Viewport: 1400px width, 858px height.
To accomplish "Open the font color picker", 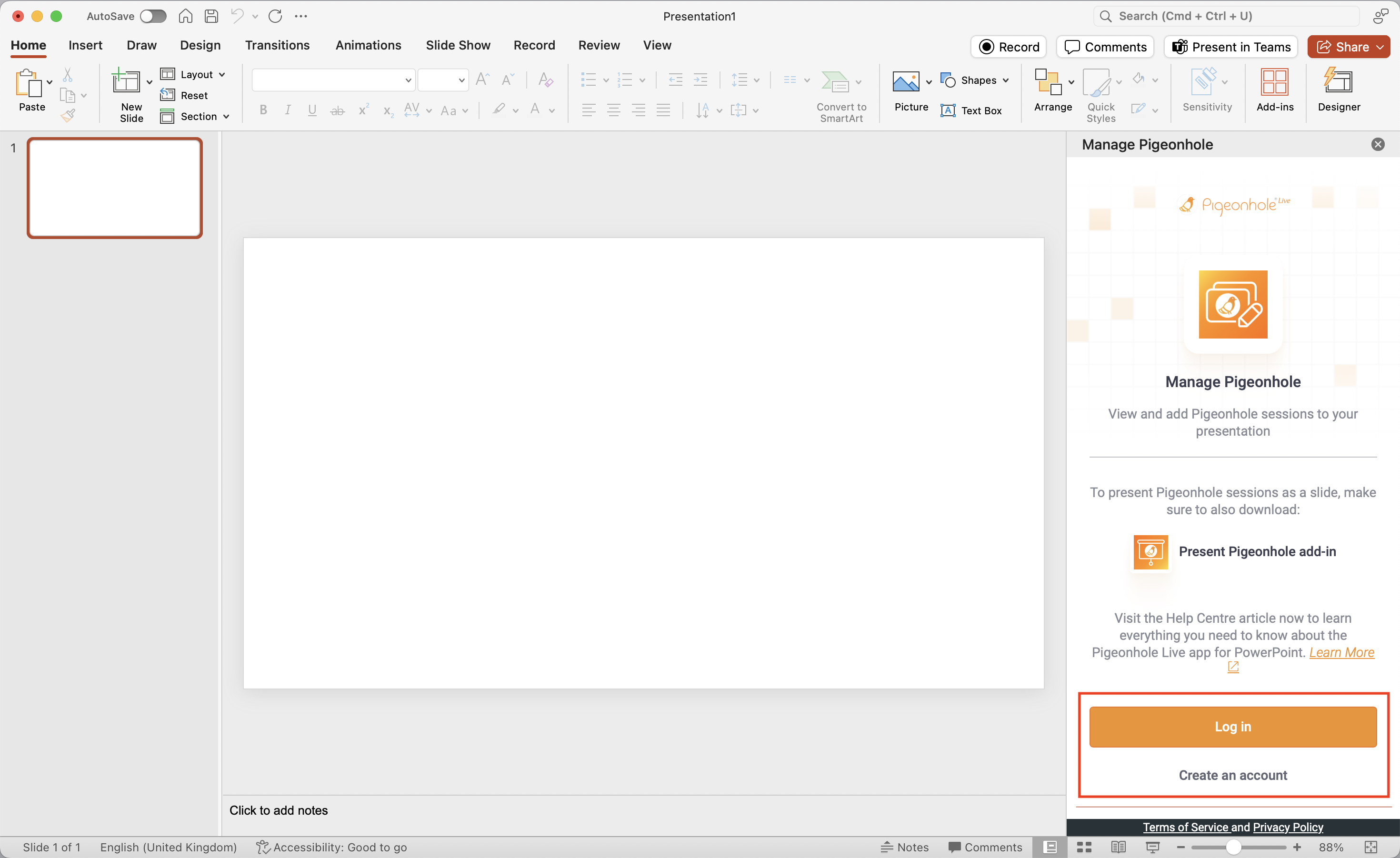I will click(552, 110).
